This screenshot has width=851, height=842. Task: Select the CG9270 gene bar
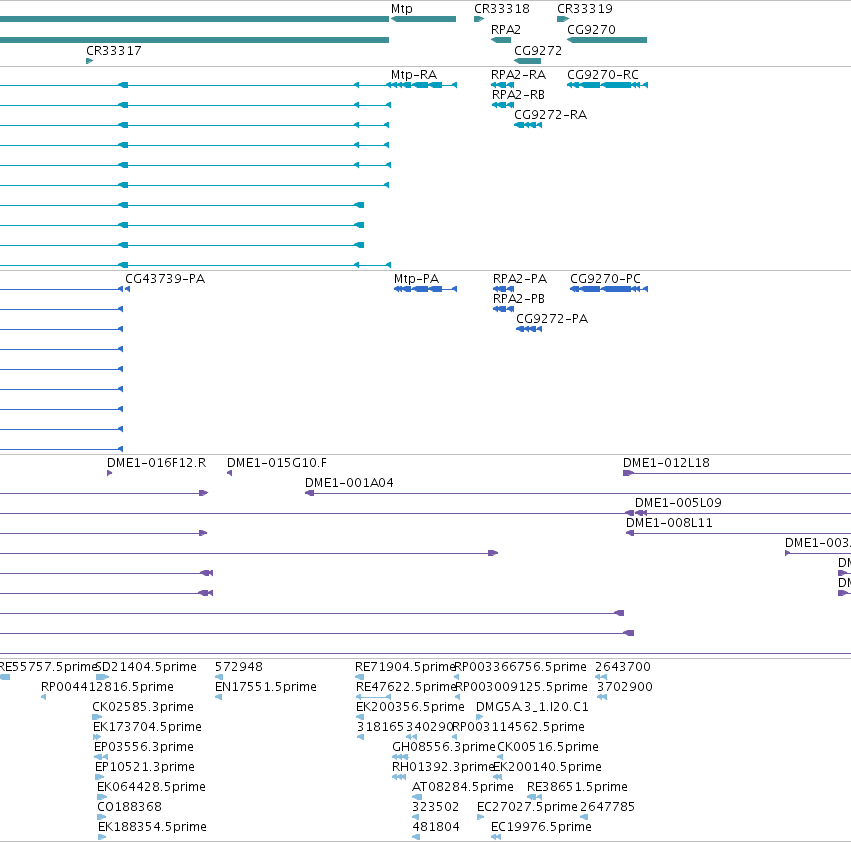point(607,40)
